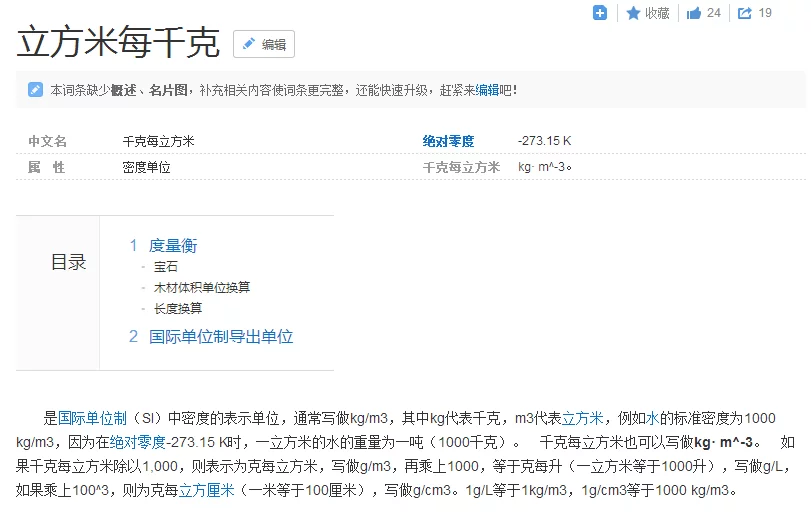The width and height of the screenshot is (811, 524).
Task: Jump to 宝石 subsection
Action: click(x=166, y=266)
